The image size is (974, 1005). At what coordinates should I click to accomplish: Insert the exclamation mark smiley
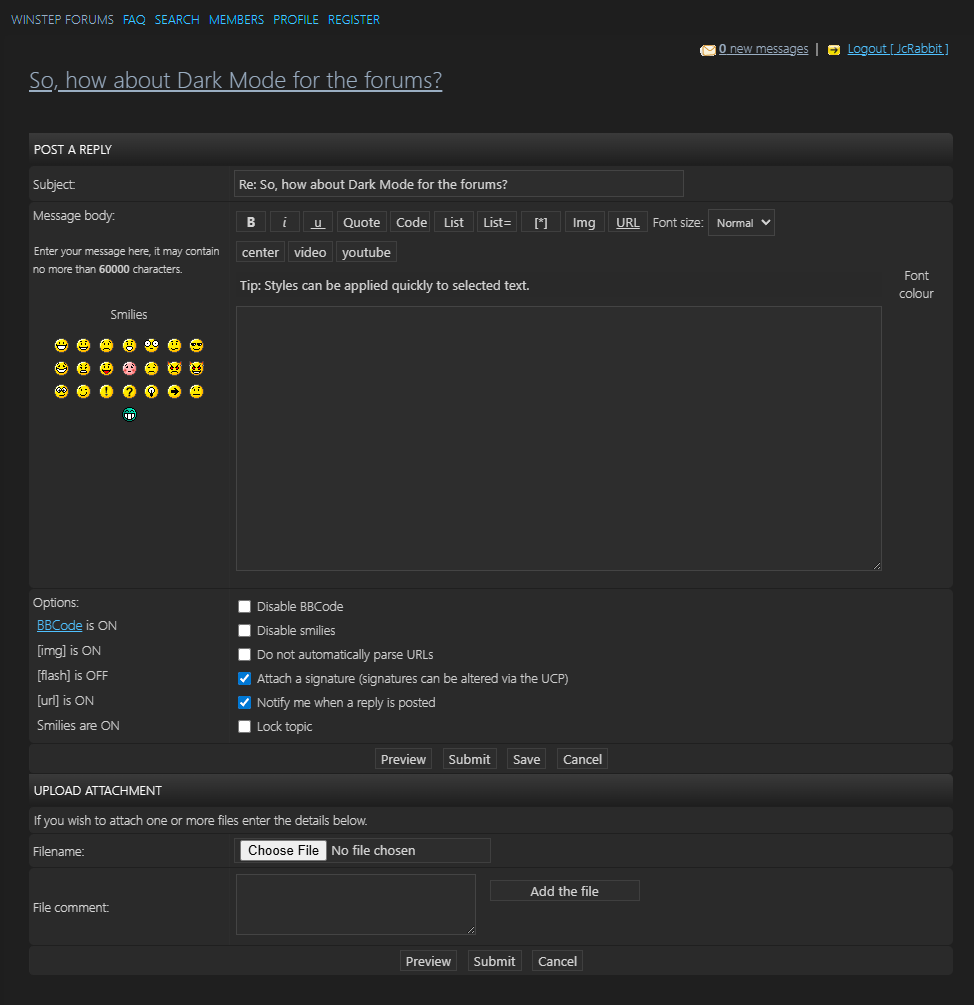pyautogui.click(x=106, y=391)
